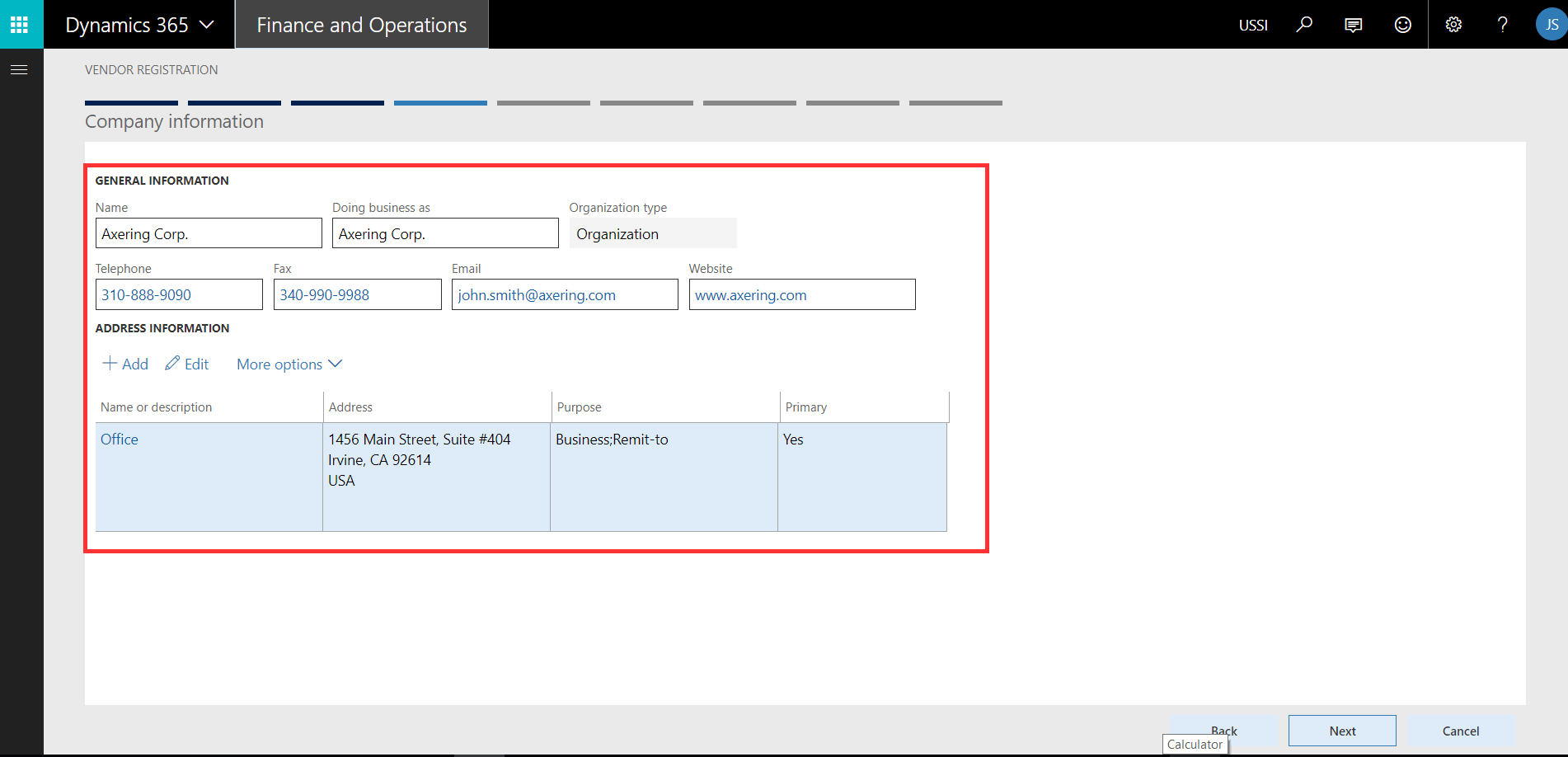Click Edit address button
Image resolution: width=1568 pixels, height=757 pixels.
(x=187, y=364)
